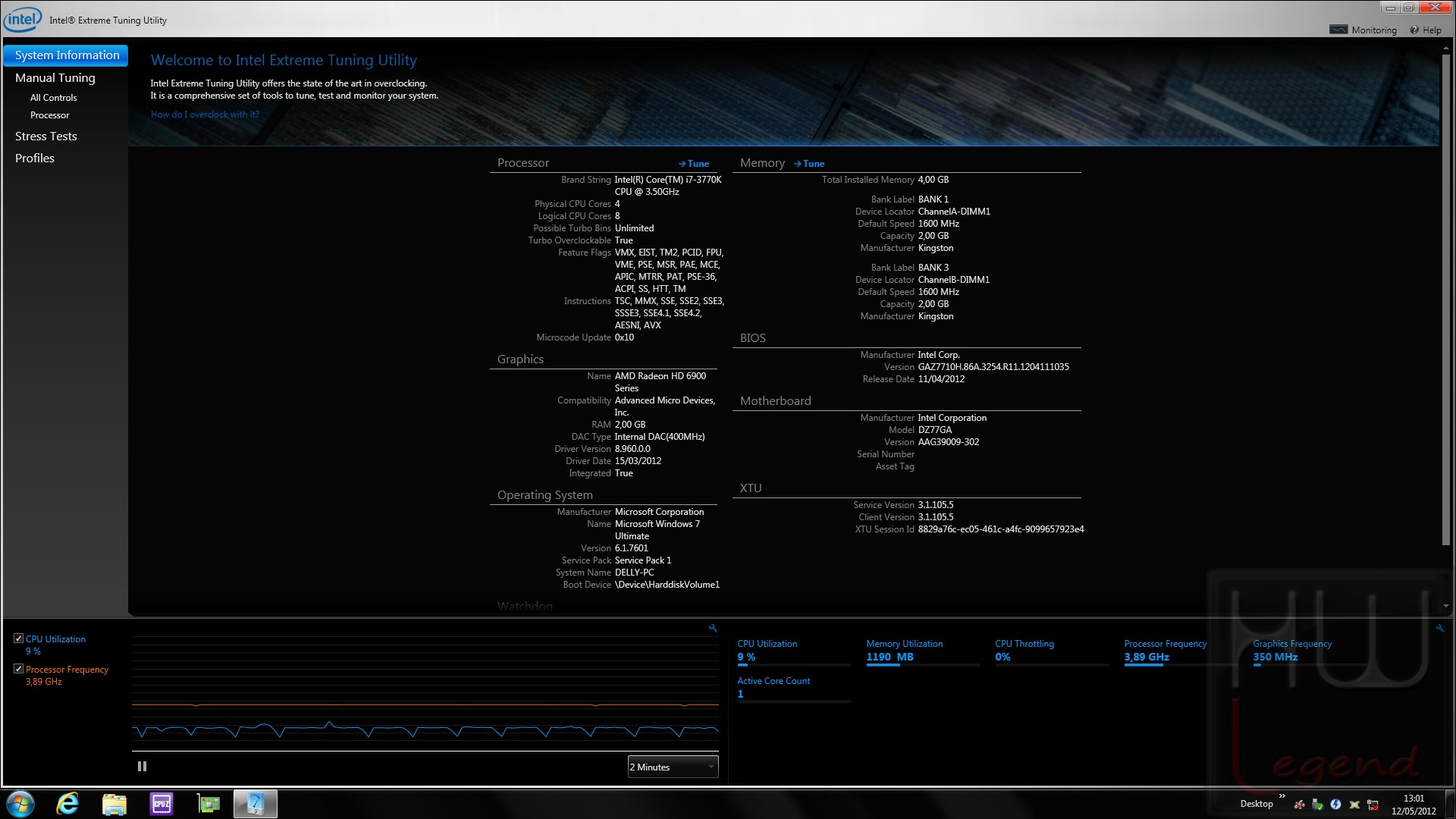
Task: Open the clock and date flyout
Action: coord(1414,805)
